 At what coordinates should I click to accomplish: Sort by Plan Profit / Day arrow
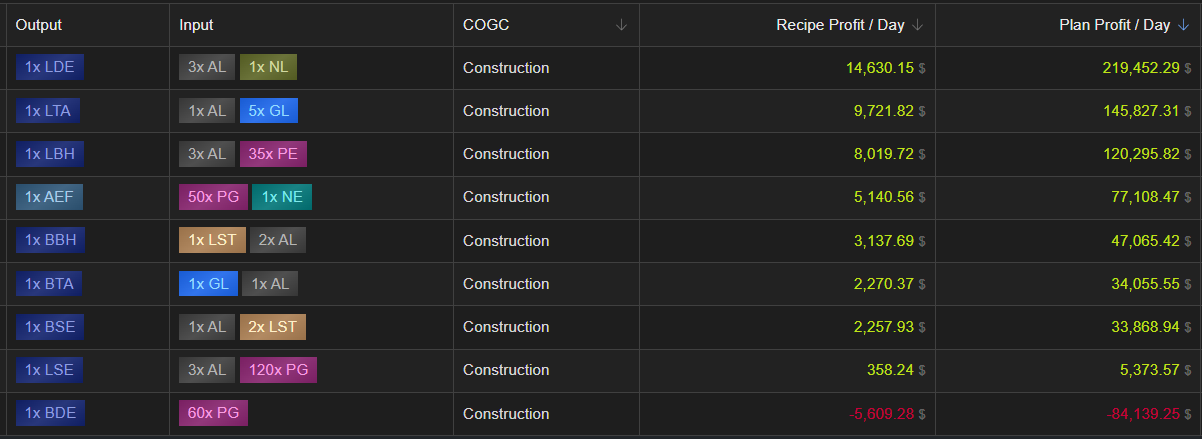(1184, 25)
